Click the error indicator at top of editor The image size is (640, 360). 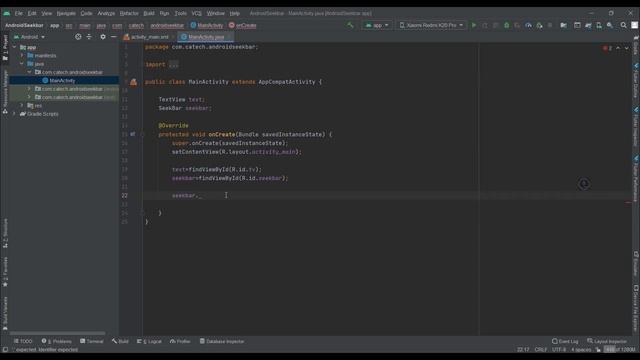(607, 48)
